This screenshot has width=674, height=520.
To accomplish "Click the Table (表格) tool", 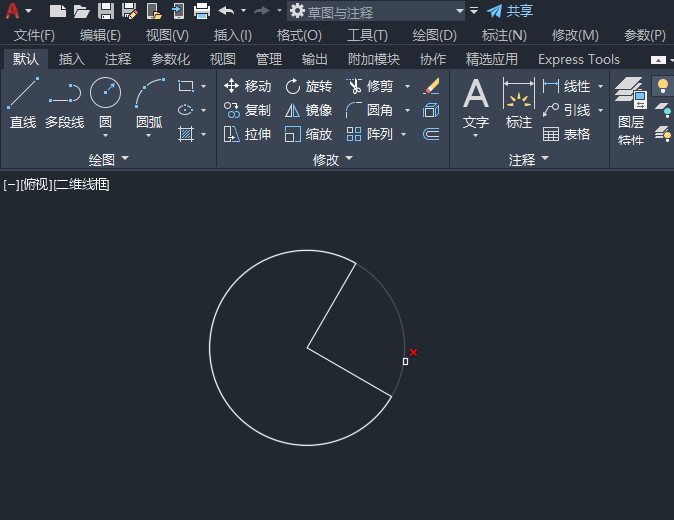I will [x=566, y=135].
